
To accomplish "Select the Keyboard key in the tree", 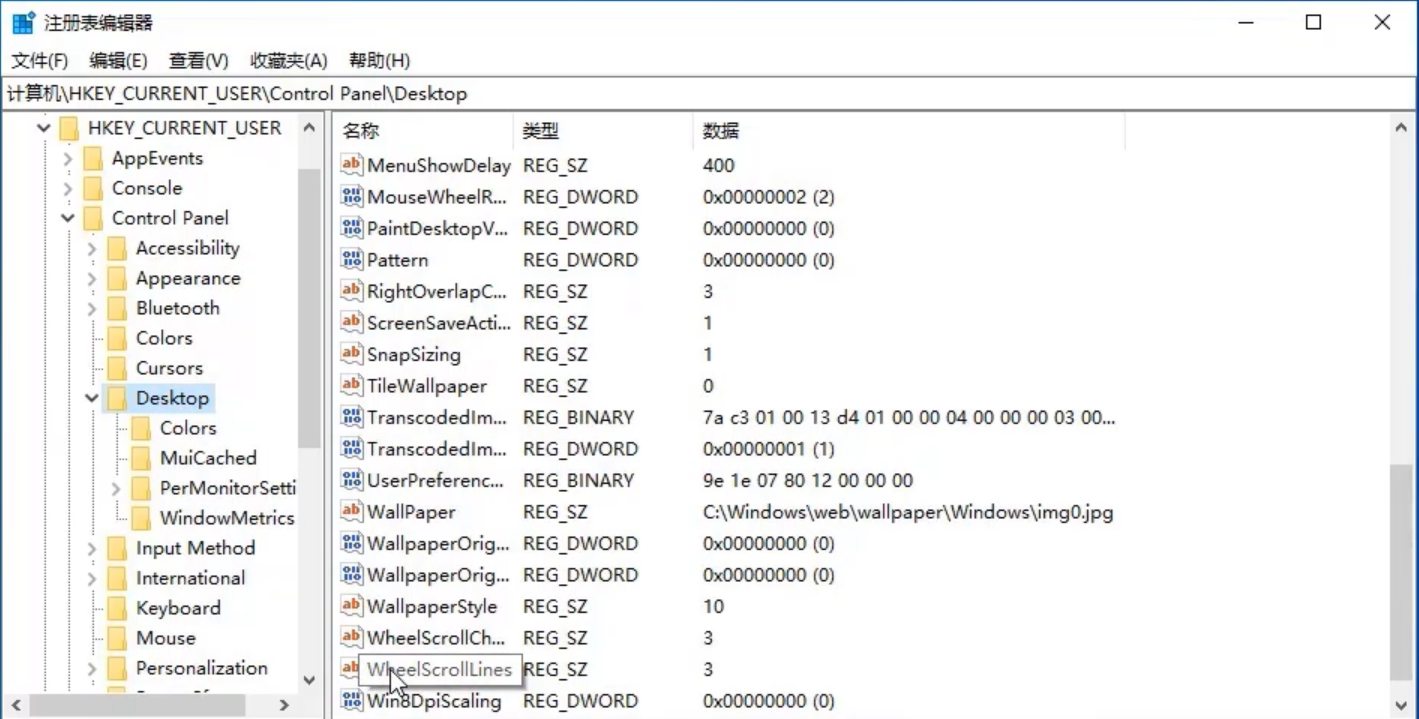I will pyautogui.click(x=178, y=608).
